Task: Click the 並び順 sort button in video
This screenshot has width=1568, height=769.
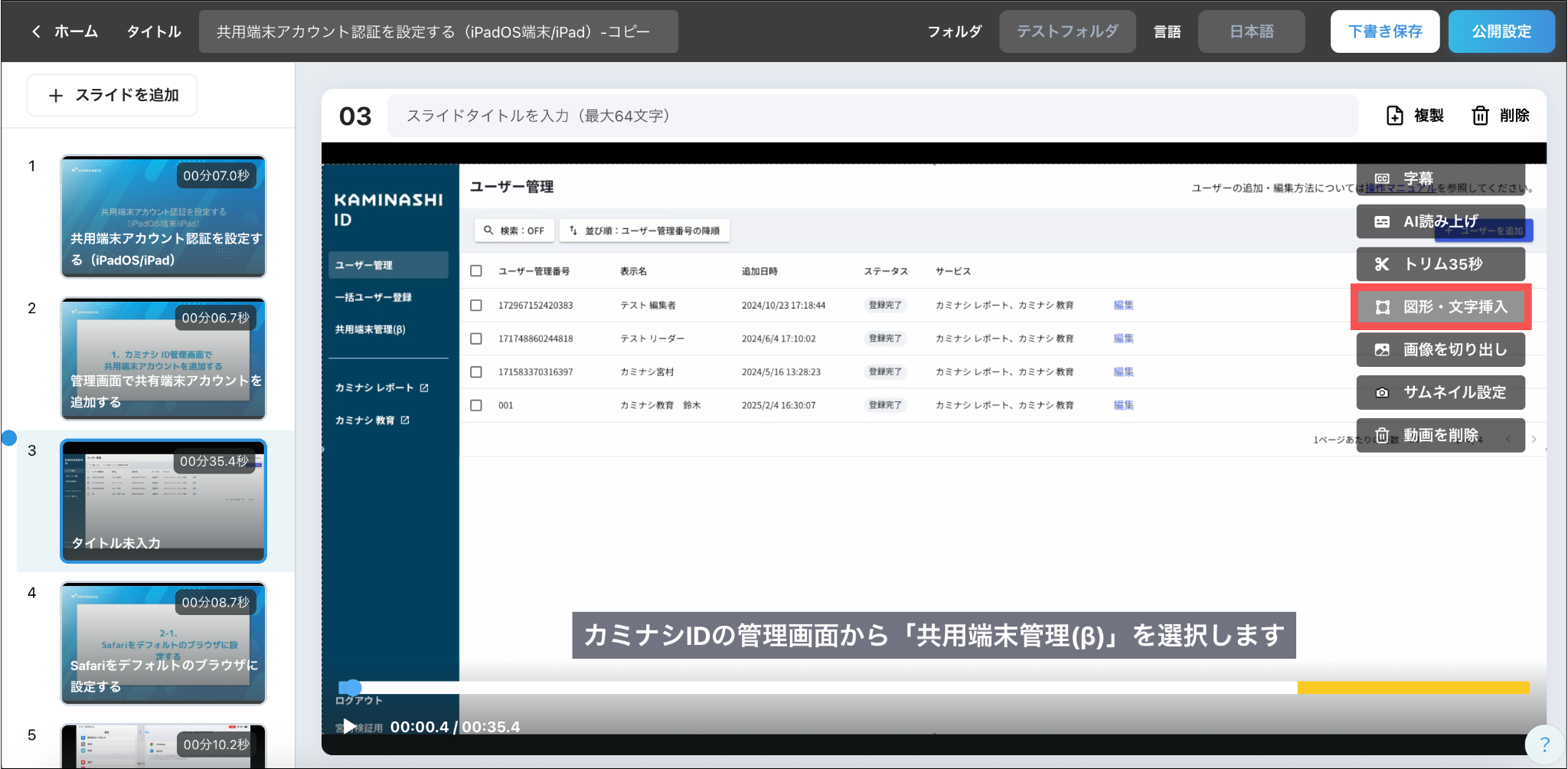Action: (644, 231)
